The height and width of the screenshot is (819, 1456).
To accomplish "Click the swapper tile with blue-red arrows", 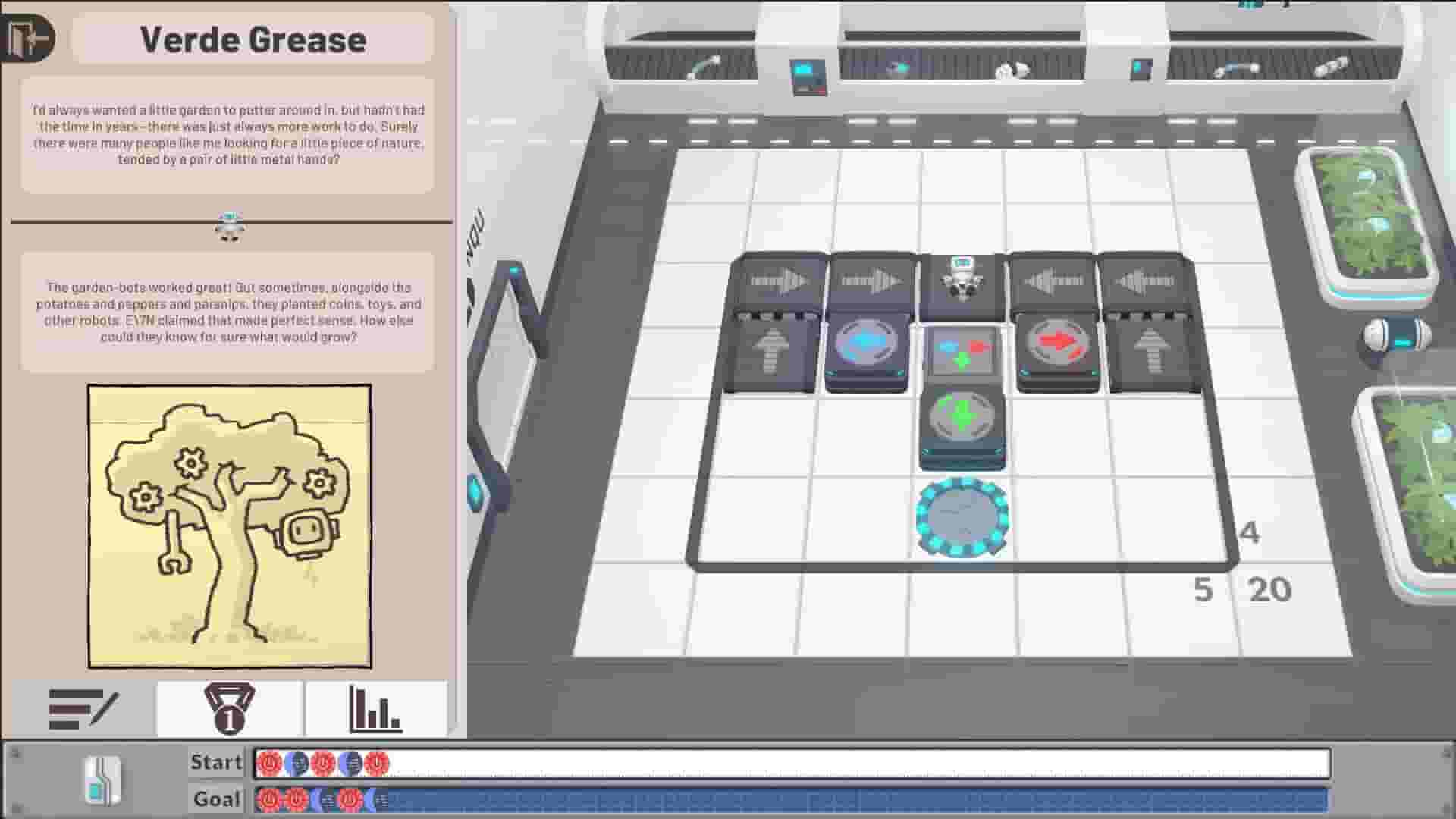I will click(960, 350).
